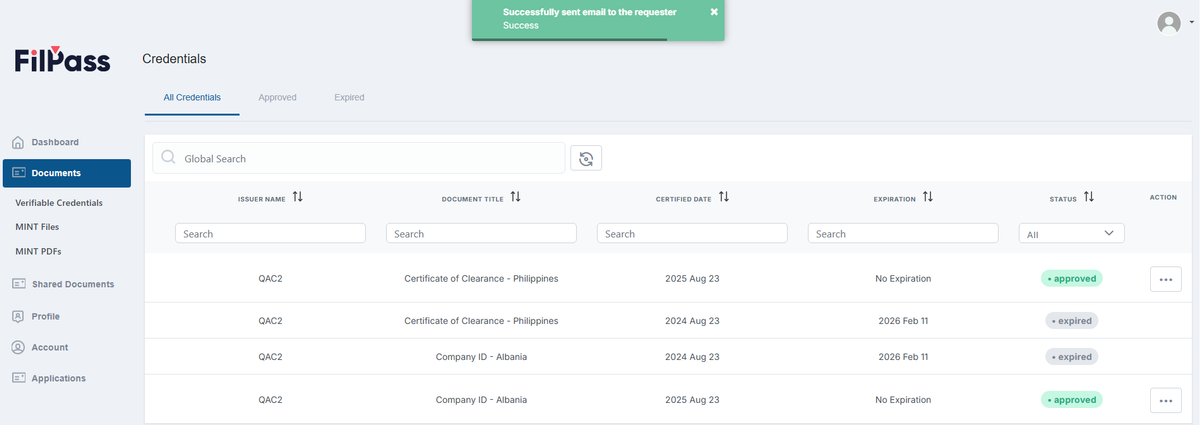Click the Account person icon
1200x425 pixels.
[18, 347]
